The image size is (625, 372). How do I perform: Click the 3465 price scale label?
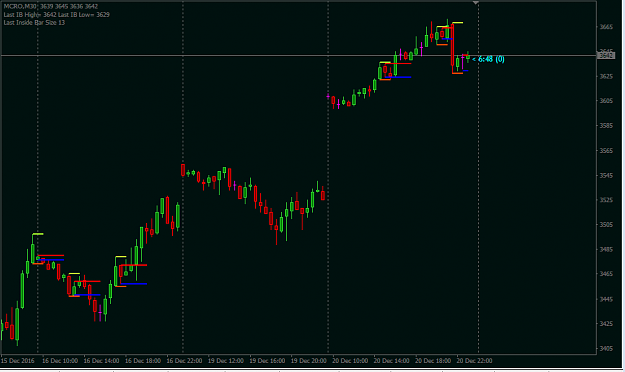(x=606, y=274)
